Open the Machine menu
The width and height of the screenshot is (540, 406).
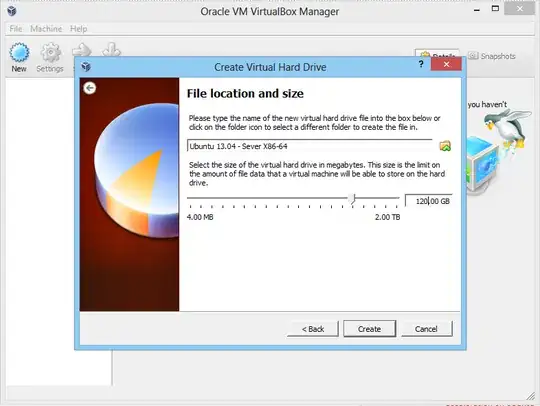(x=46, y=29)
